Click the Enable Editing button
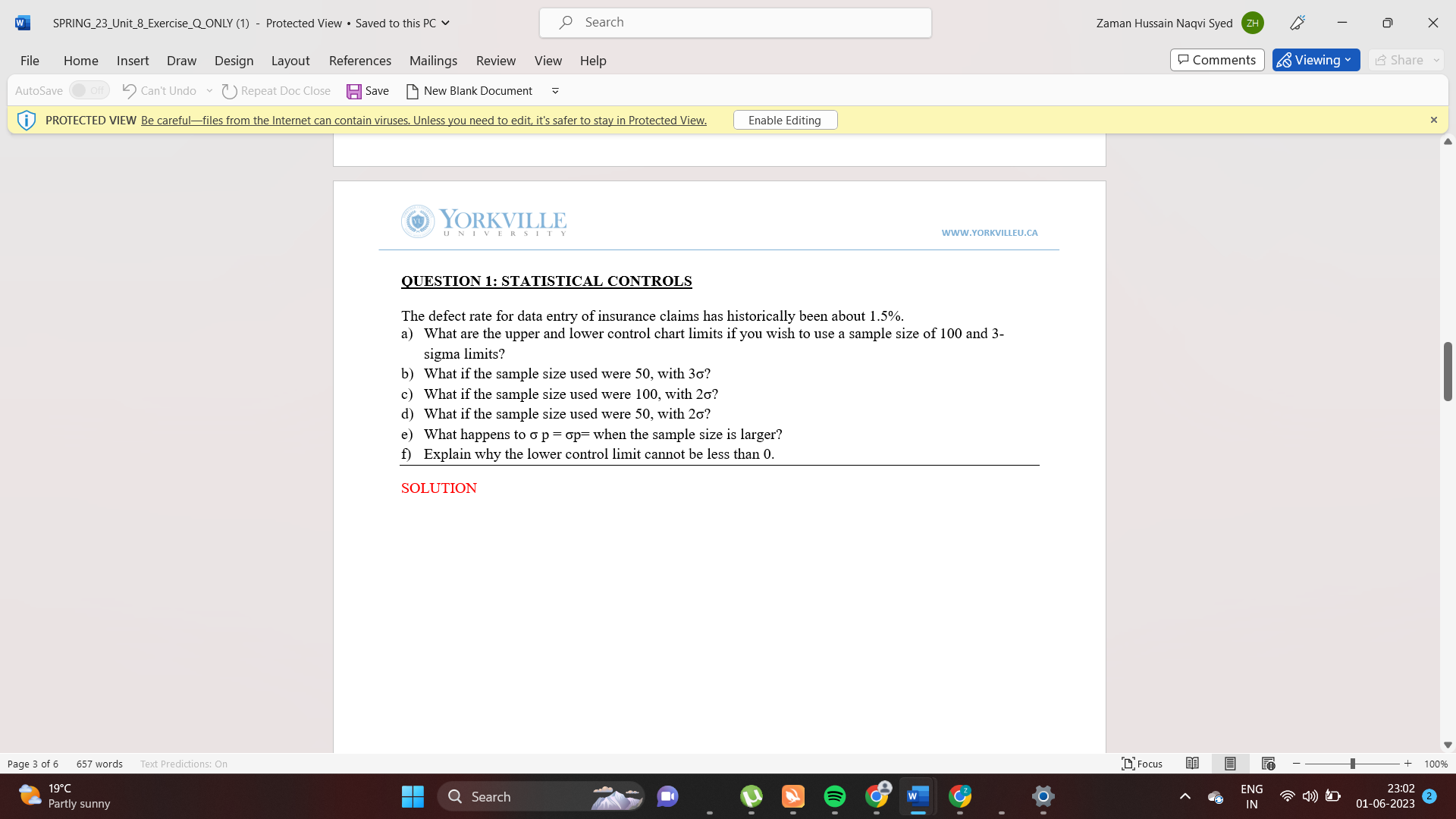1456x819 pixels. pyautogui.click(x=785, y=120)
